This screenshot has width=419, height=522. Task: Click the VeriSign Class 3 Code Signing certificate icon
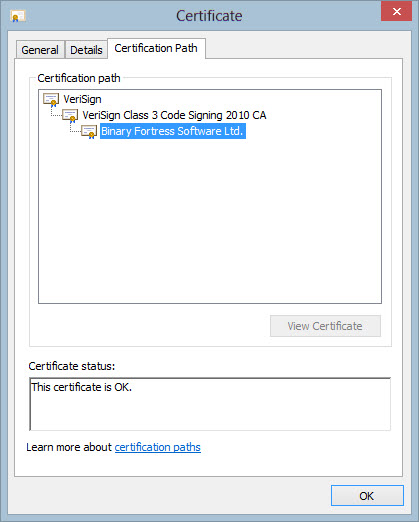[x=70, y=115]
